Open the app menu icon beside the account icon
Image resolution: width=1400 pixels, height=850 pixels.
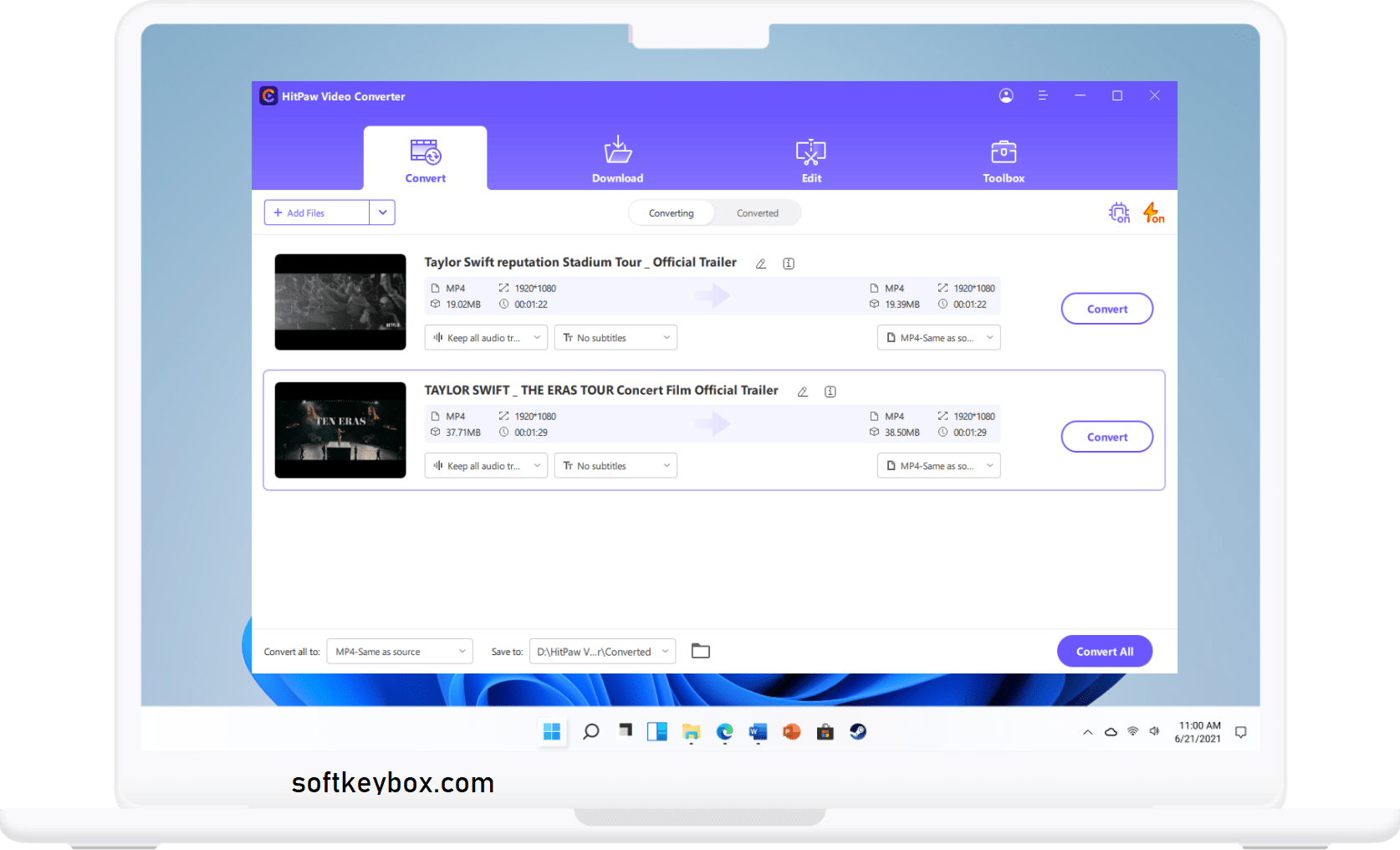pyautogui.click(x=1043, y=95)
